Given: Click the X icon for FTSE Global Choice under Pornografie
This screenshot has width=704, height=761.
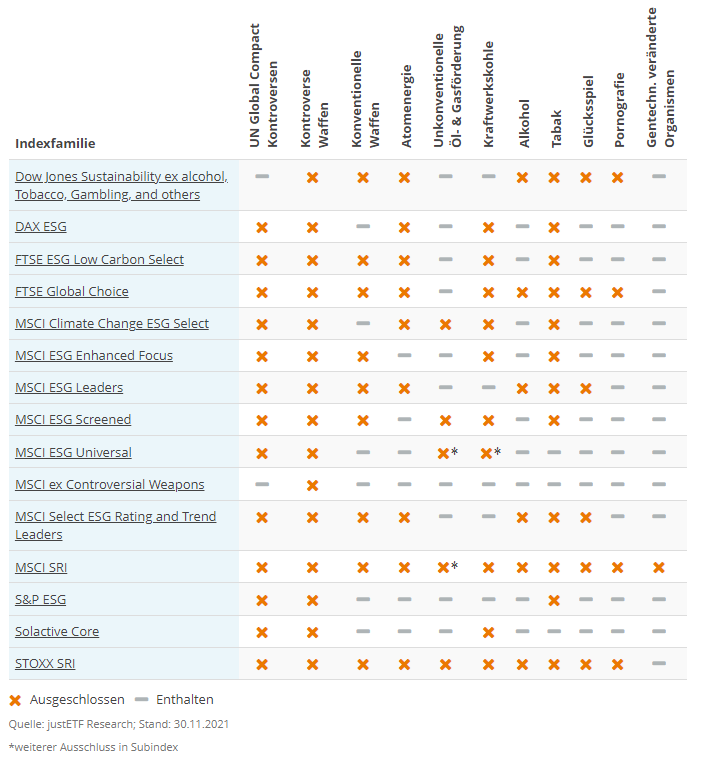Looking at the screenshot, I should [618, 292].
